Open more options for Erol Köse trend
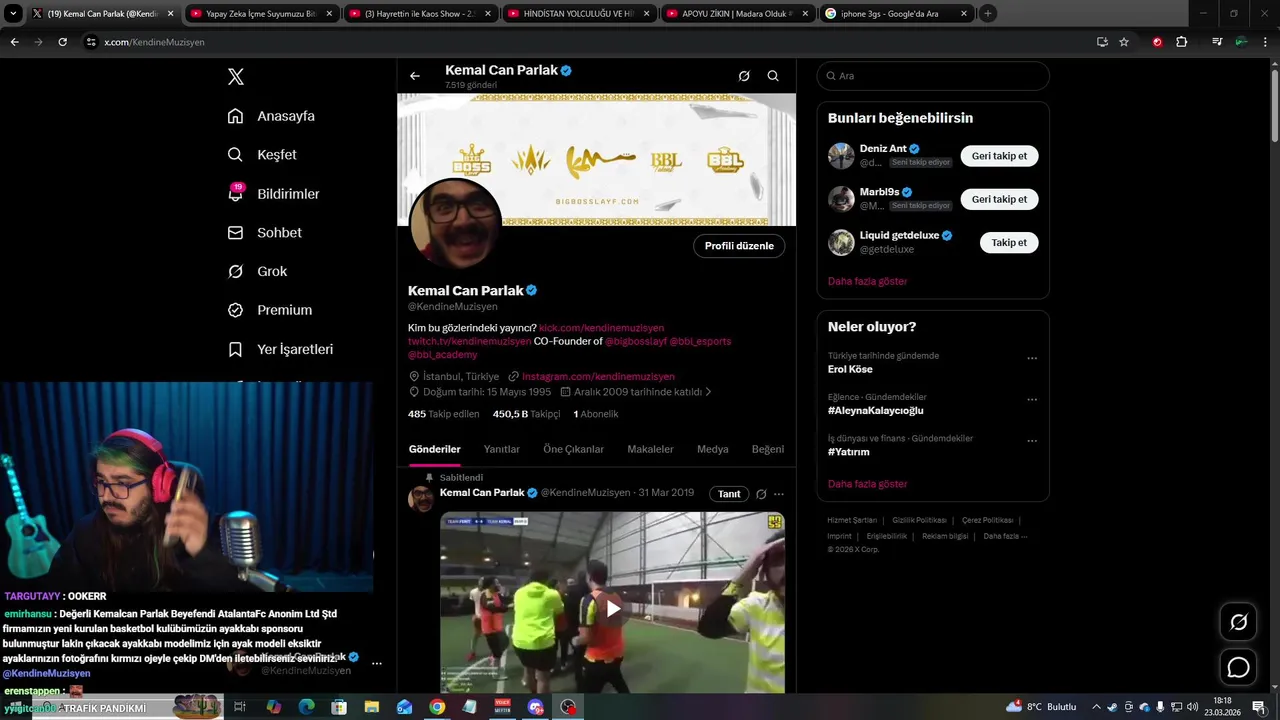 (x=1032, y=358)
